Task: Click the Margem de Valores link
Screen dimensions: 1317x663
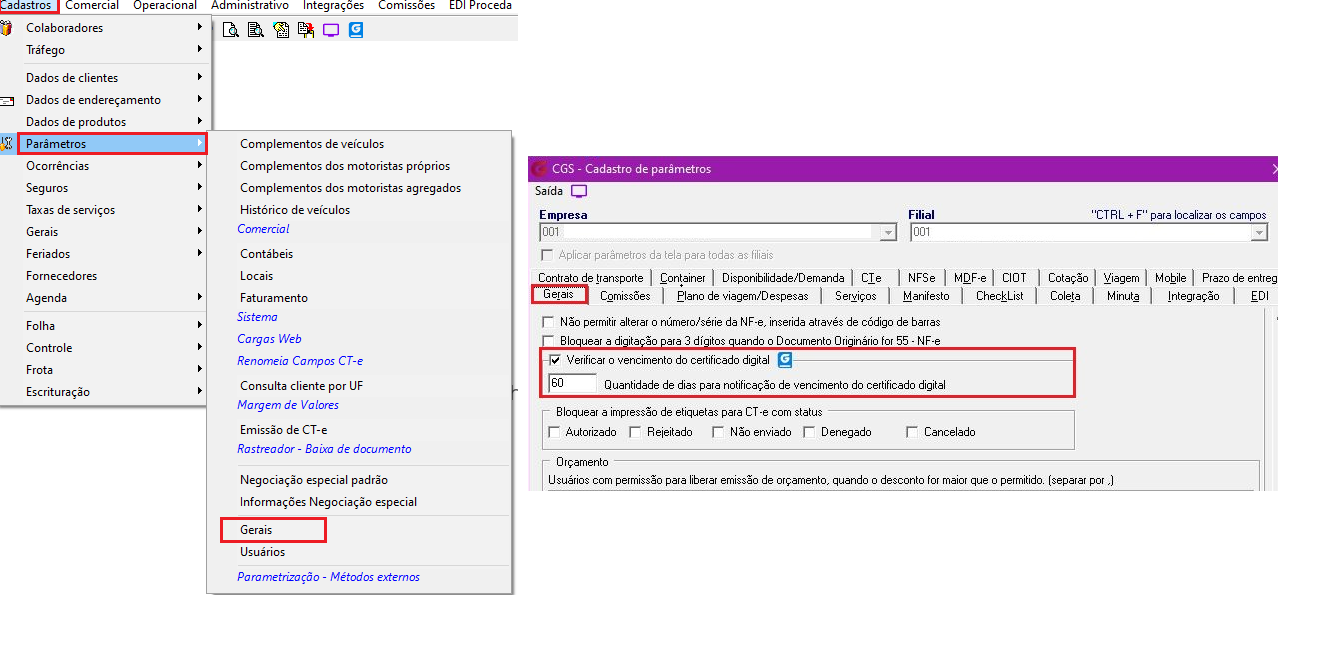Action: [x=288, y=405]
